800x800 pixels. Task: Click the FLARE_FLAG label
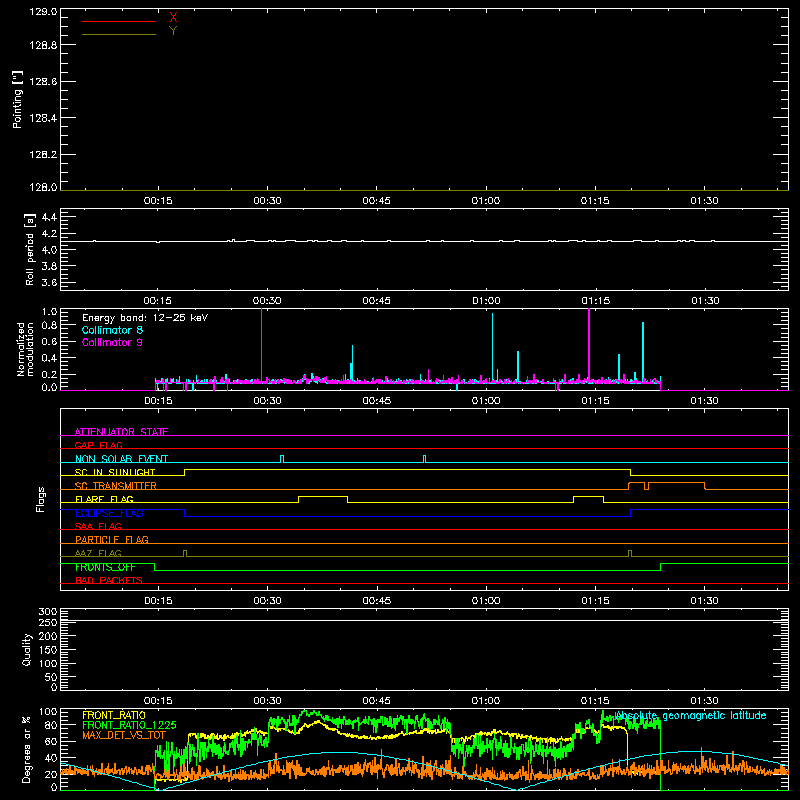click(x=104, y=499)
